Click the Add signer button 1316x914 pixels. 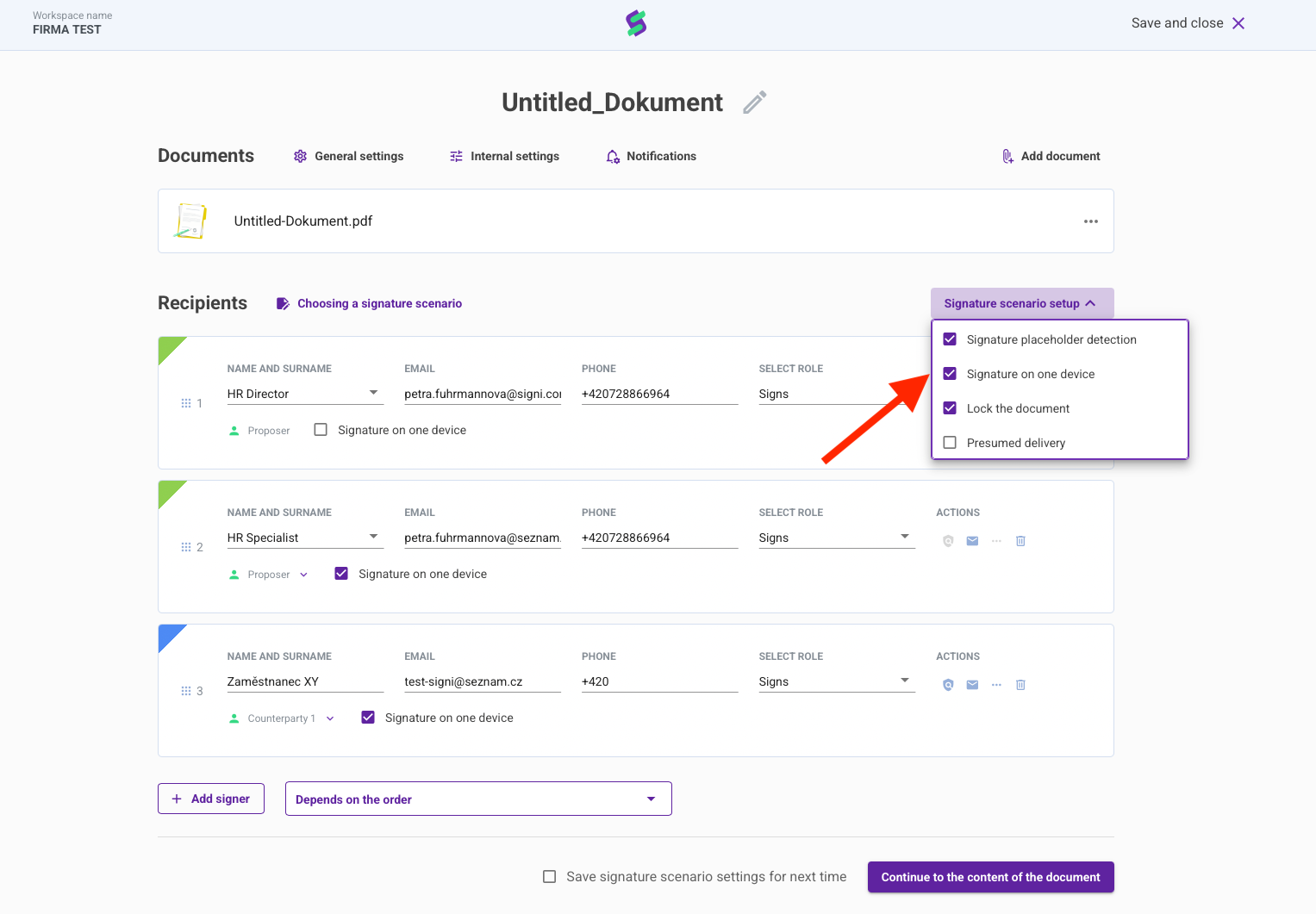tap(211, 799)
